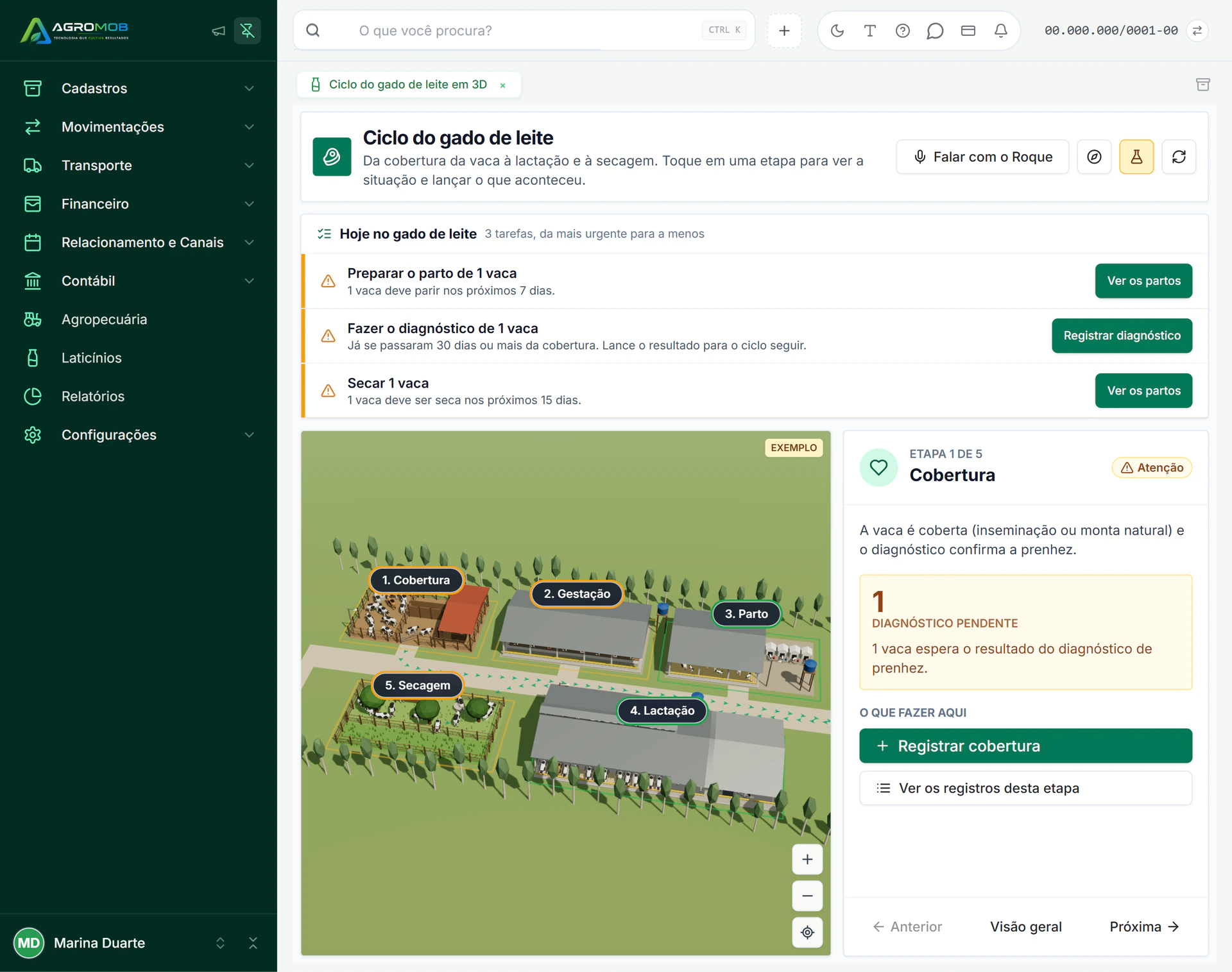This screenshot has width=1232, height=972.
Task: Expand the Transporte menu
Action: click(x=139, y=166)
